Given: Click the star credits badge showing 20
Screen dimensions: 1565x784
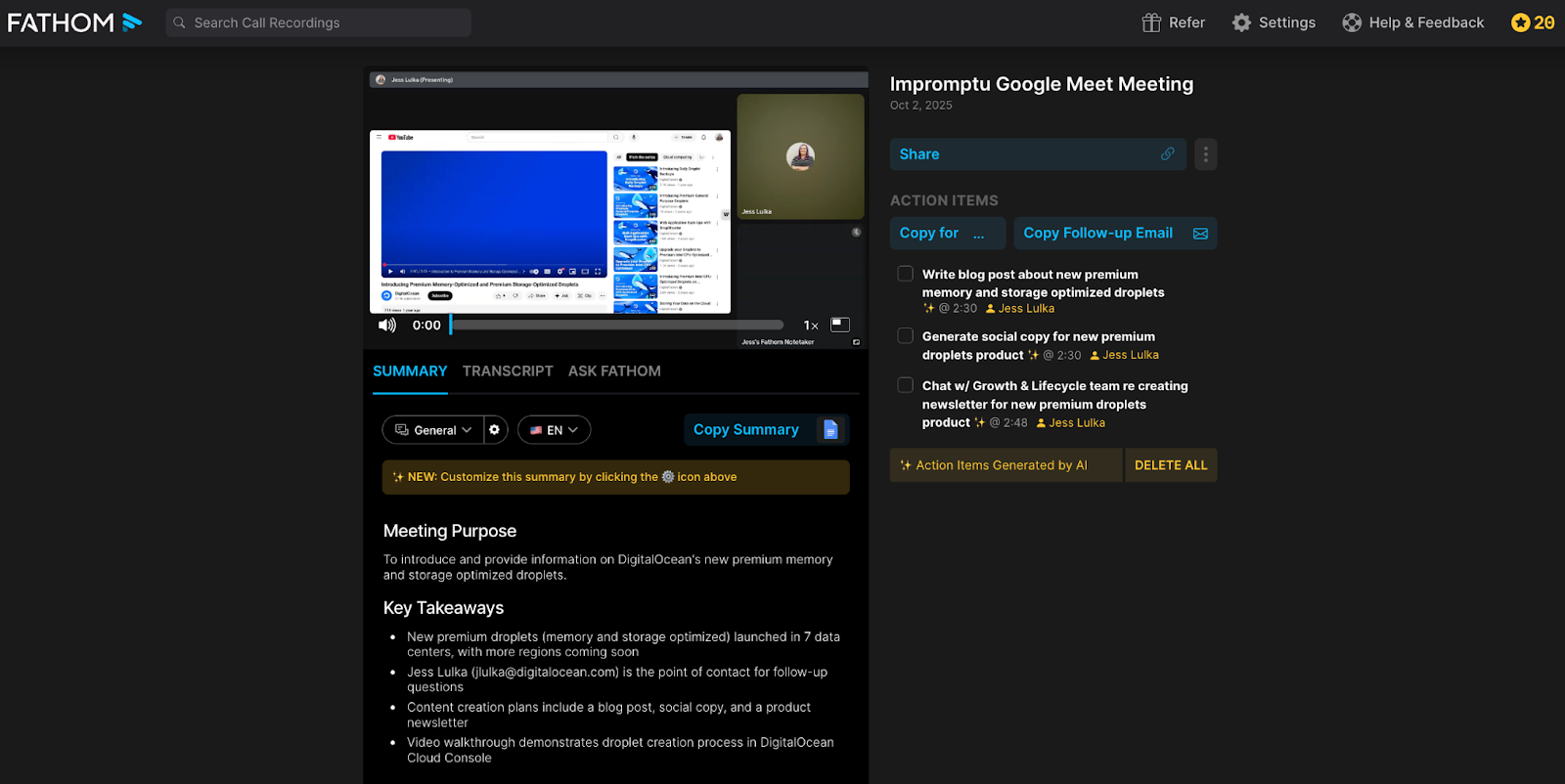Looking at the screenshot, I should pos(1532,22).
